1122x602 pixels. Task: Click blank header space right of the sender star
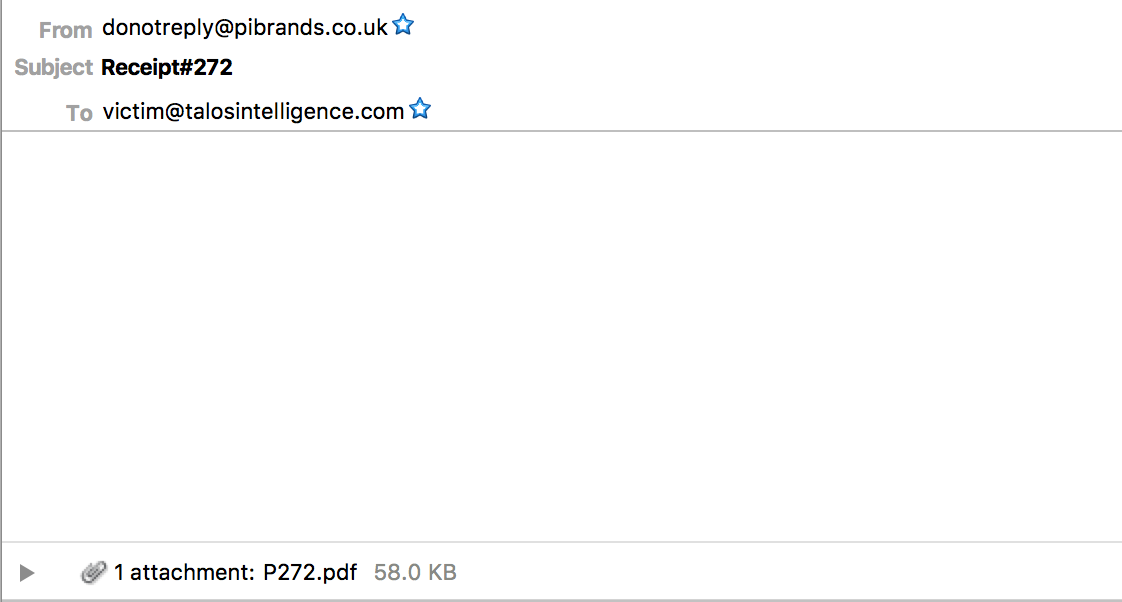point(766,26)
